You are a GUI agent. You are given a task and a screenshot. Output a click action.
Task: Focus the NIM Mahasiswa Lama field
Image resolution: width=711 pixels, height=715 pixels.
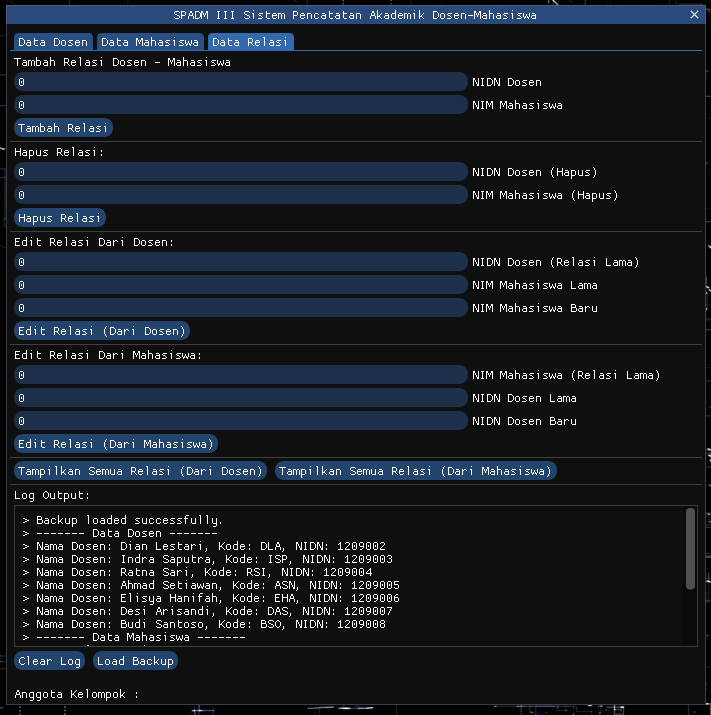coord(241,285)
